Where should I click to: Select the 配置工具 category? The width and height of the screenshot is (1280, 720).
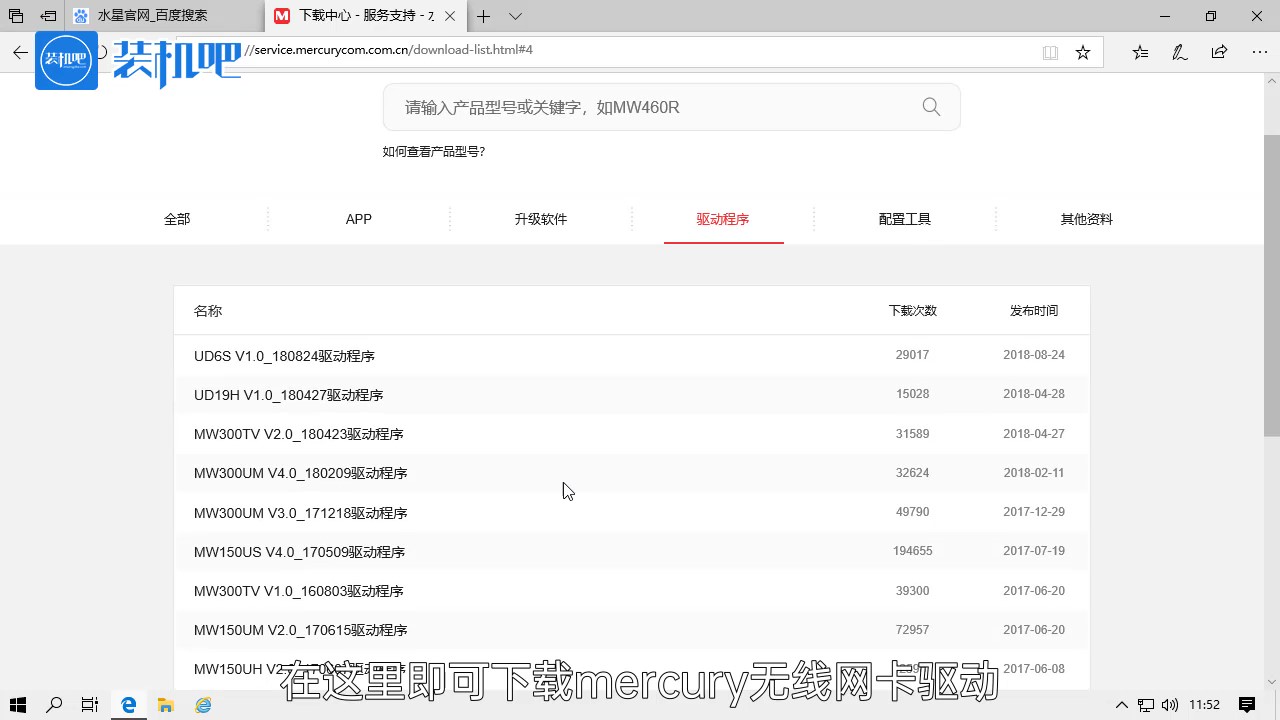pyautogui.click(x=904, y=219)
